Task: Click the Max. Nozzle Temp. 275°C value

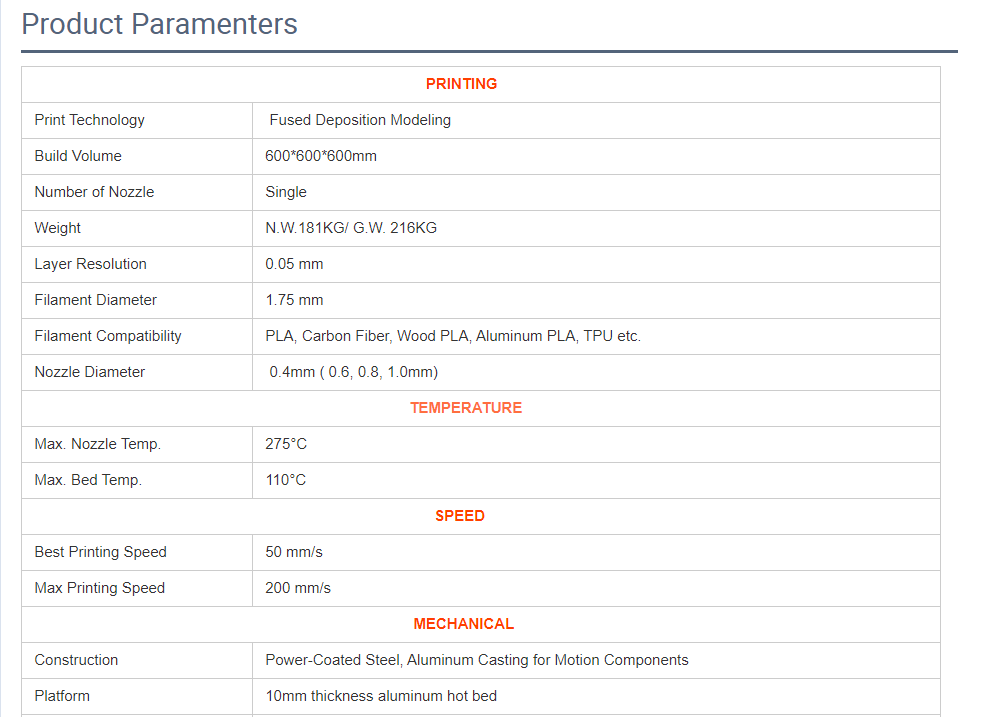Action: click(x=286, y=444)
